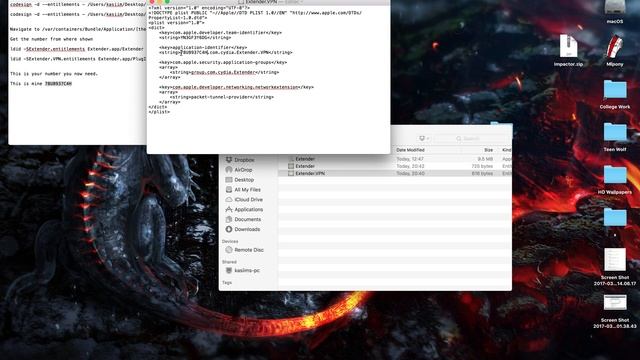Select the Screen Shot 01.38.43 file on the desktop
Viewport: 640px width, 360px height.
[615, 311]
